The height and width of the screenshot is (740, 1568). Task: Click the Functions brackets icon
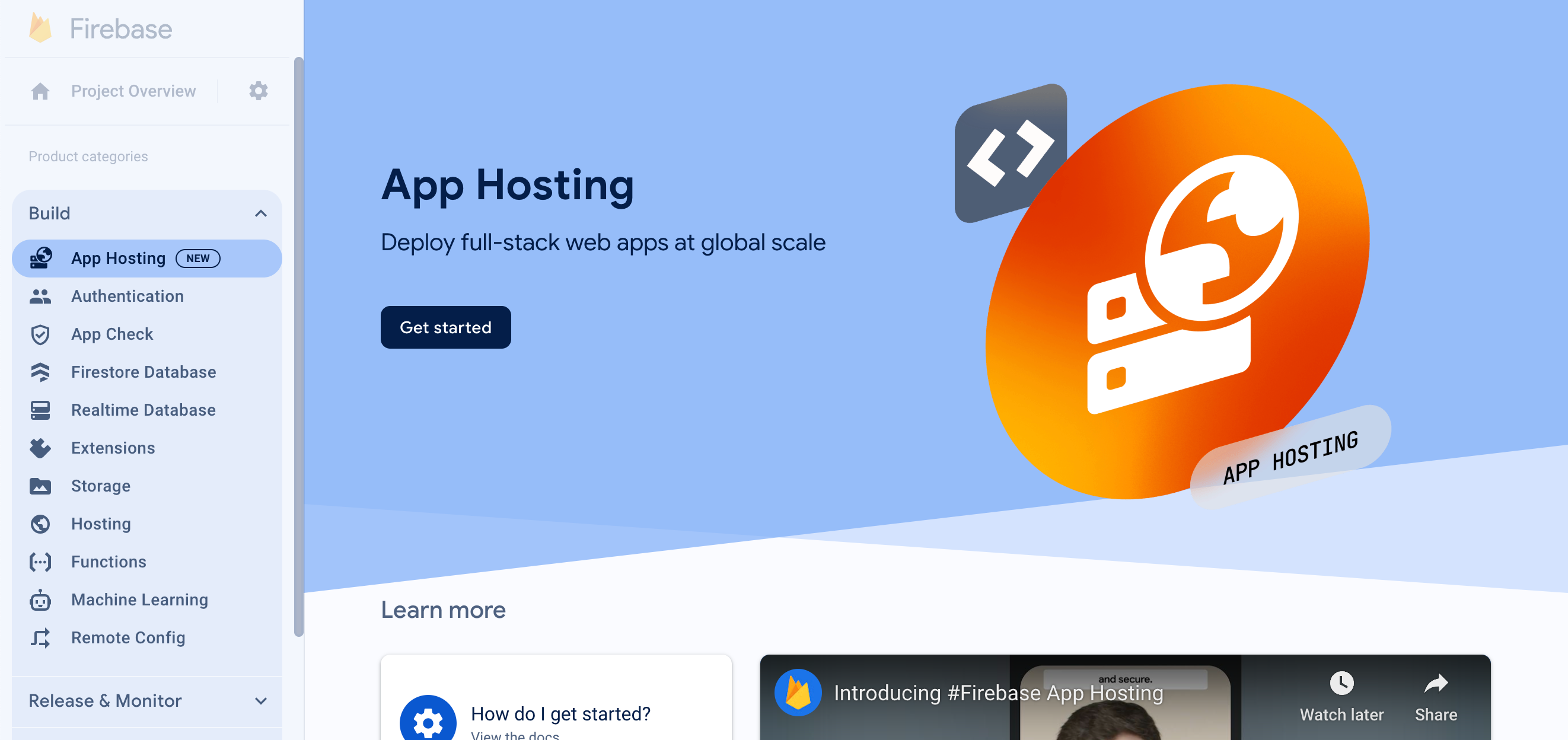[40, 561]
